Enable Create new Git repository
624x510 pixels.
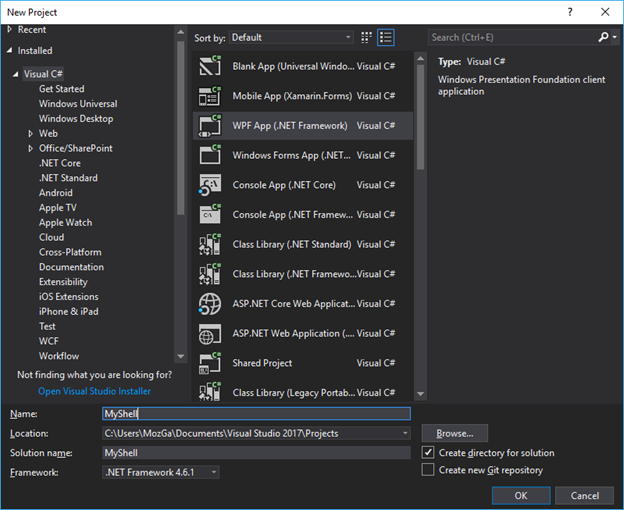[428, 470]
